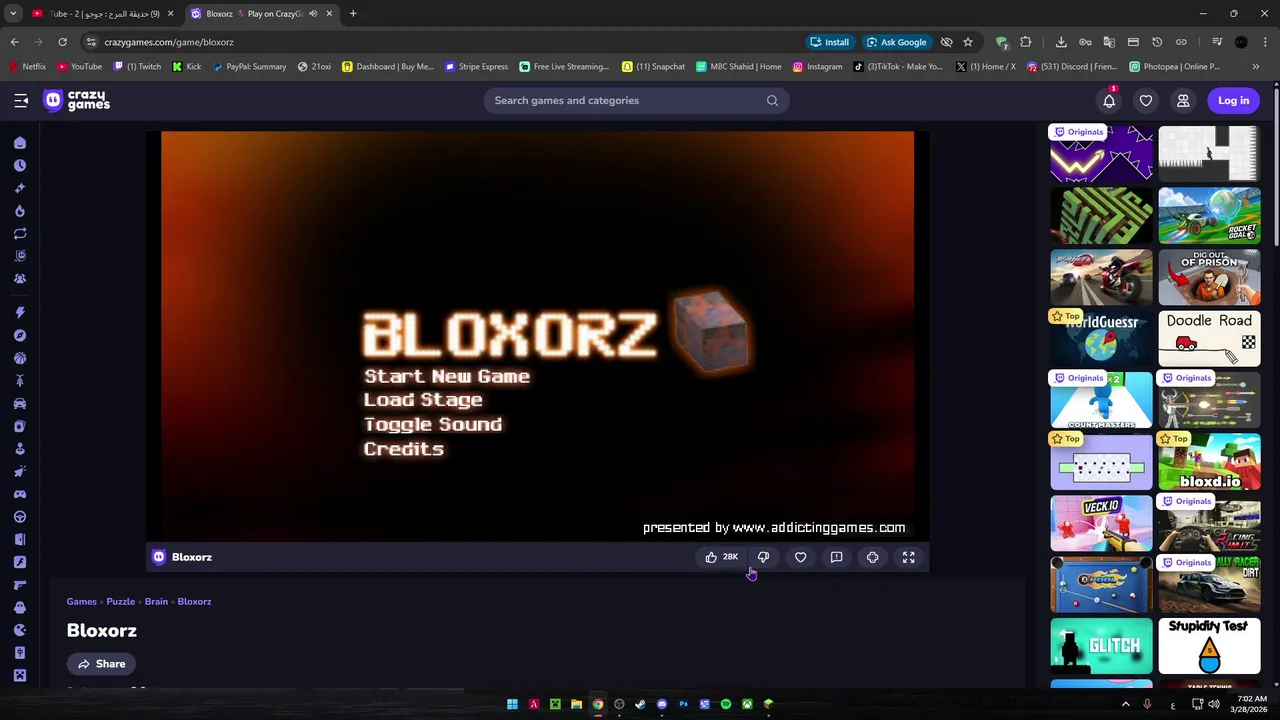
Task: Select Start New Game in Bloxorz
Action: (x=447, y=376)
